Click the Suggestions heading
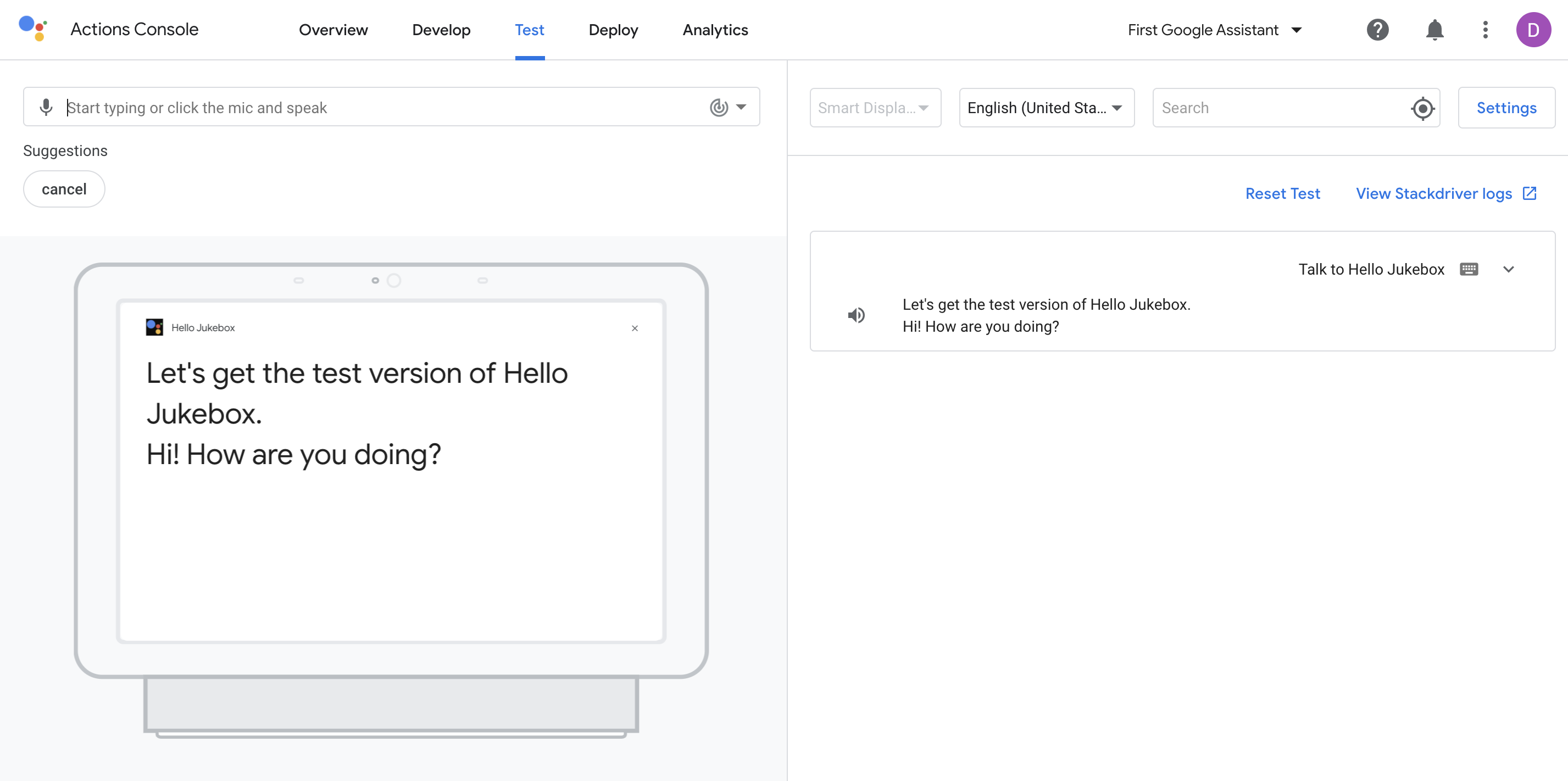The image size is (1568, 781). 65,151
